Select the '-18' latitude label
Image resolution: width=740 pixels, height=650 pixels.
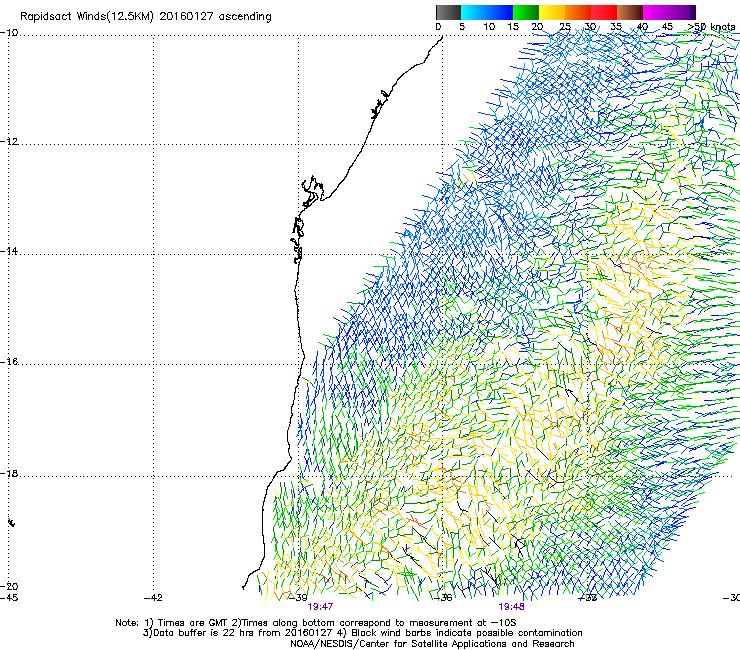(x=9, y=473)
